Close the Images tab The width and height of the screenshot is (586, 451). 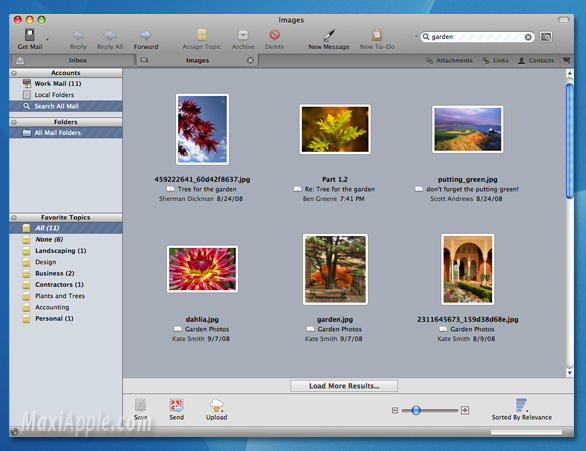tap(250, 60)
